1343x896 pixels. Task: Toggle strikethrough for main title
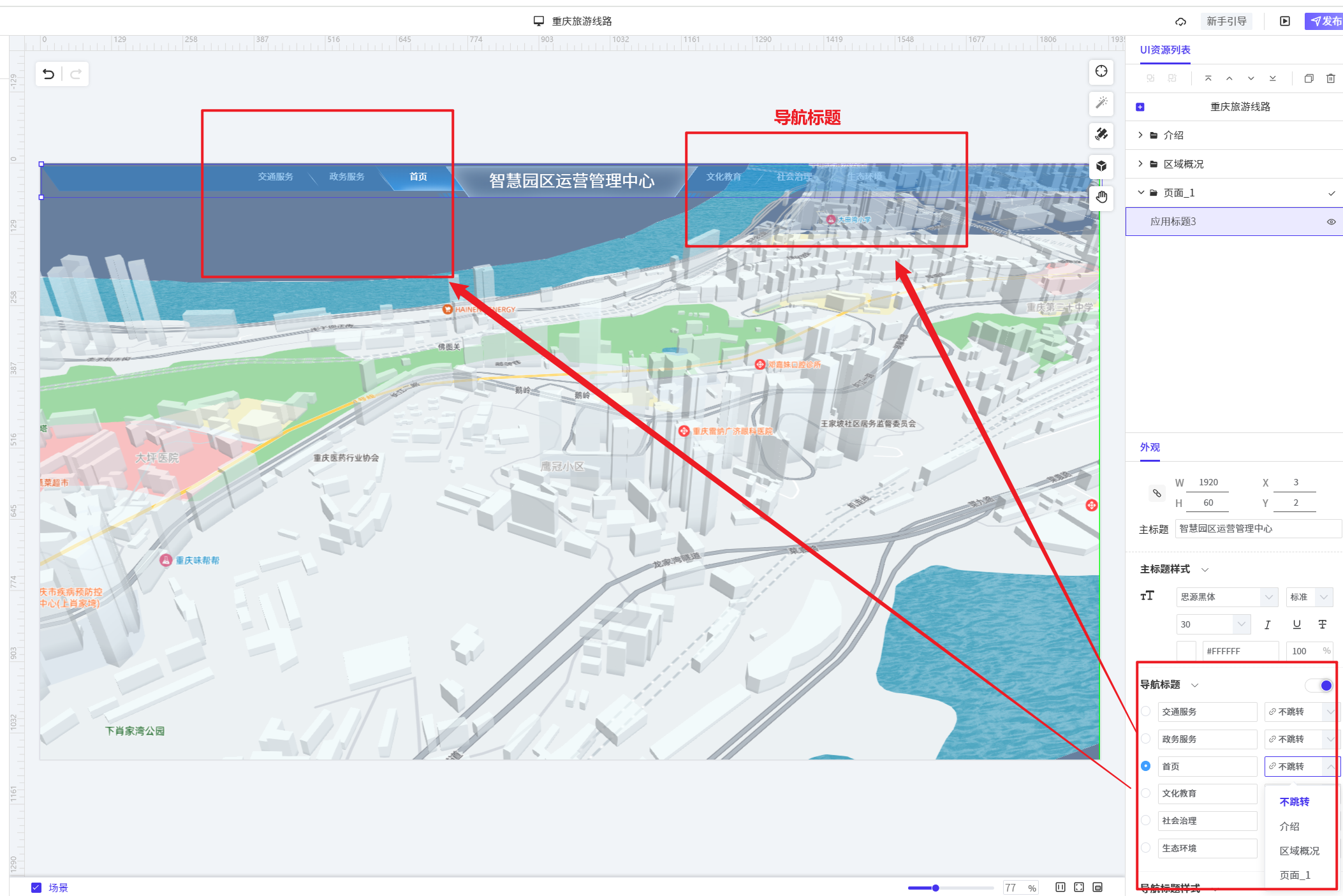(1323, 624)
